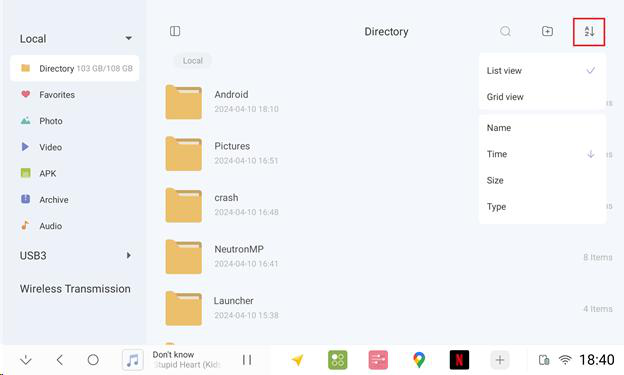Open the Pictures folder icon
Image resolution: width=624 pixels, height=375 pixels.
click(183, 154)
